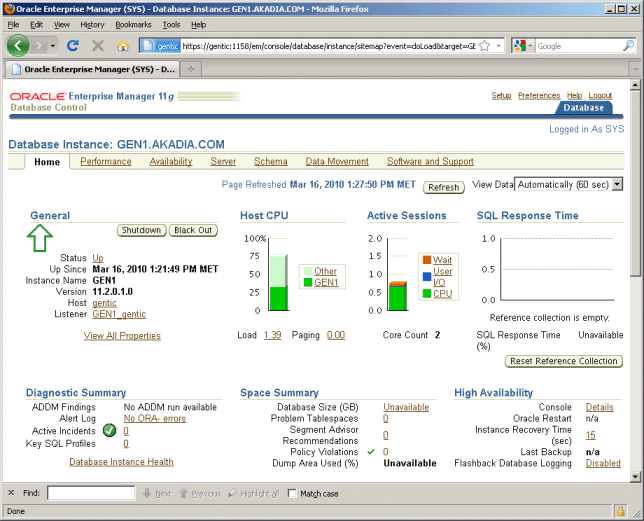The width and height of the screenshot is (644, 521).
Task: Click the User I/O blue legend swatch
Action: pyautogui.click(x=427, y=277)
